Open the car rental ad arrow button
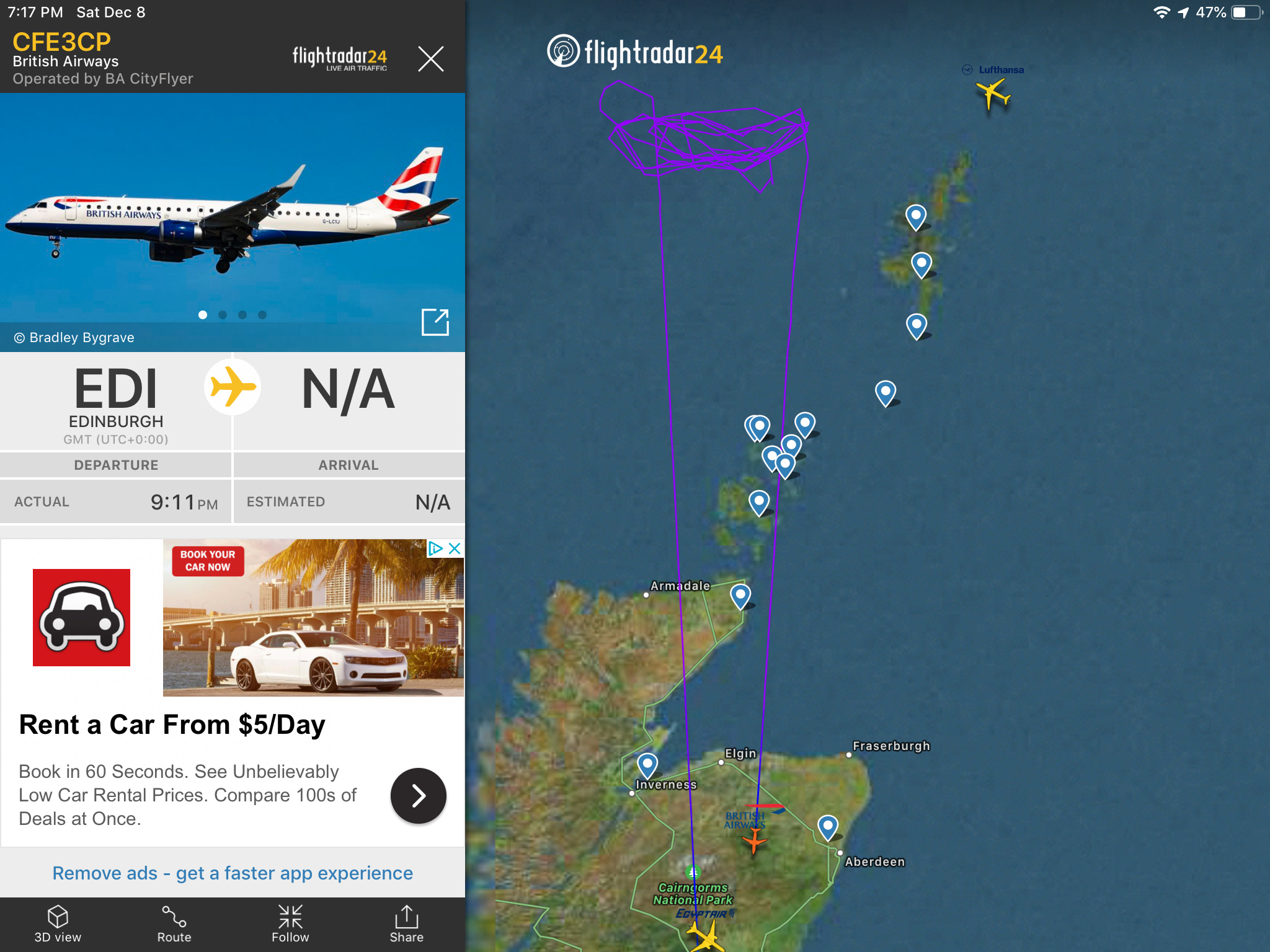Screen dimensions: 1270x952 pos(418,796)
